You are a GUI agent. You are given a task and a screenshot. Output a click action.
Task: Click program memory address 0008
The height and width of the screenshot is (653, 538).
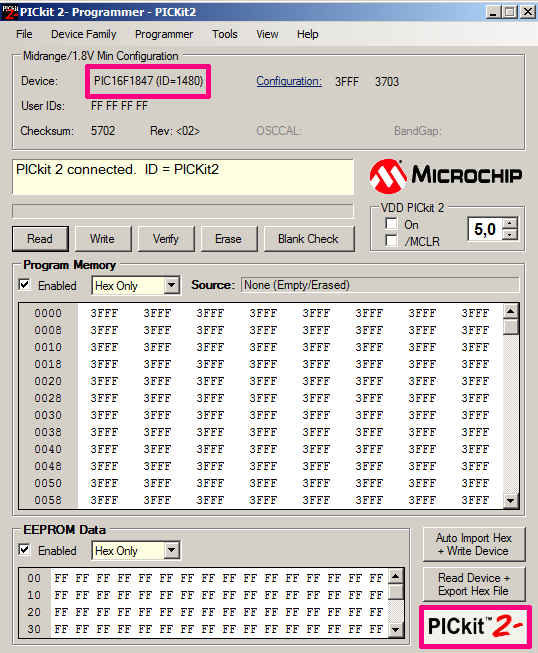pos(48,330)
